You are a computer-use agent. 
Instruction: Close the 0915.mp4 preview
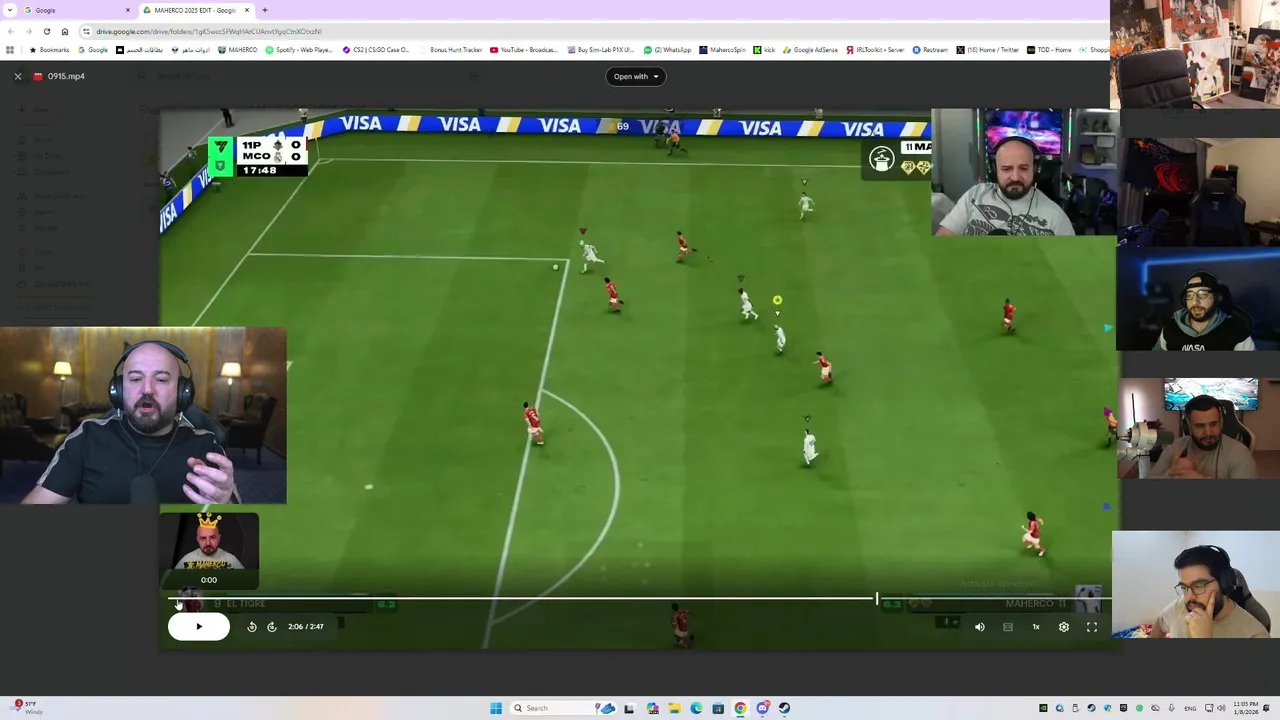point(17,76)
